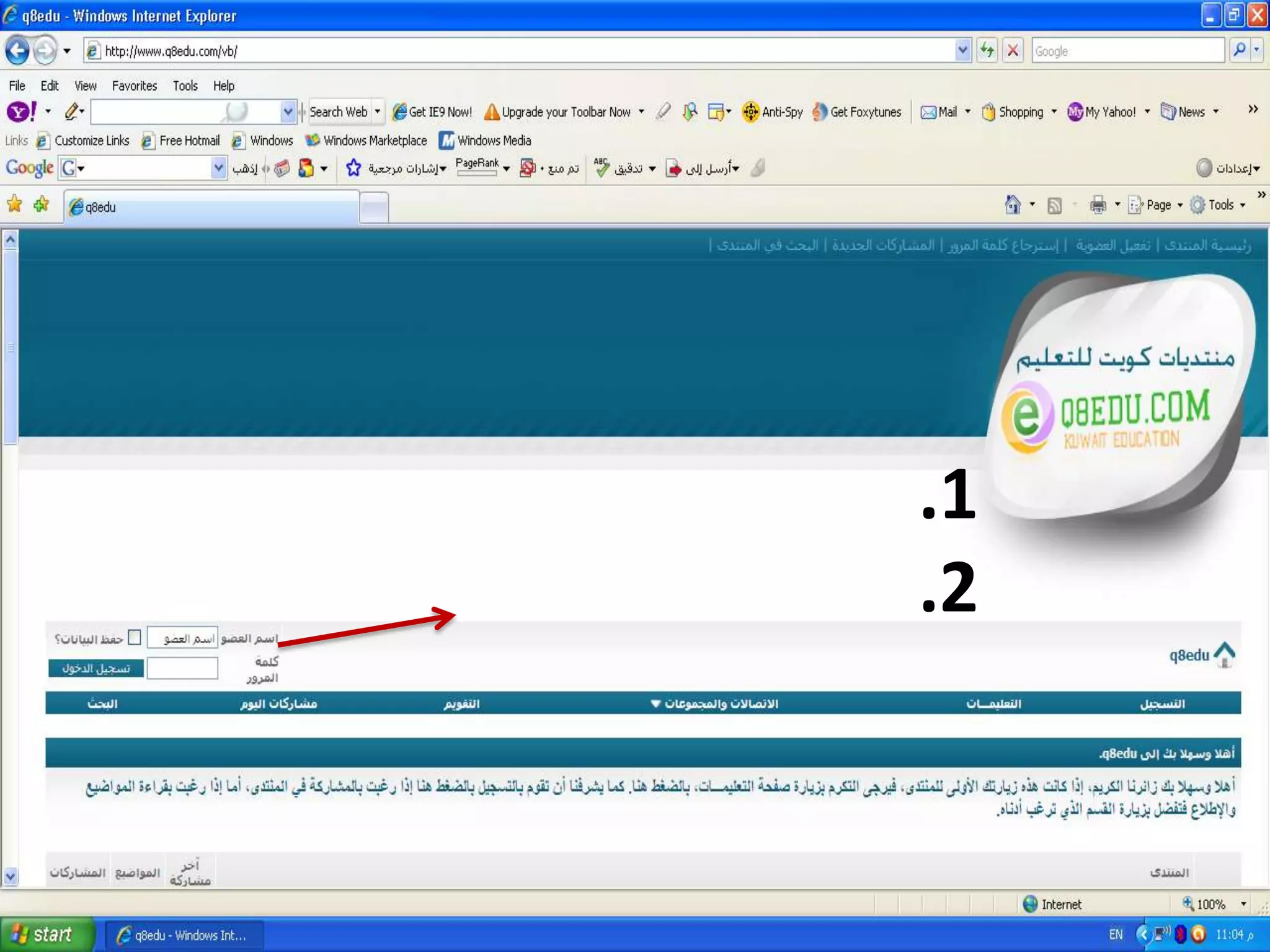
Task: Open the Favorites menu
Action: 134,86
